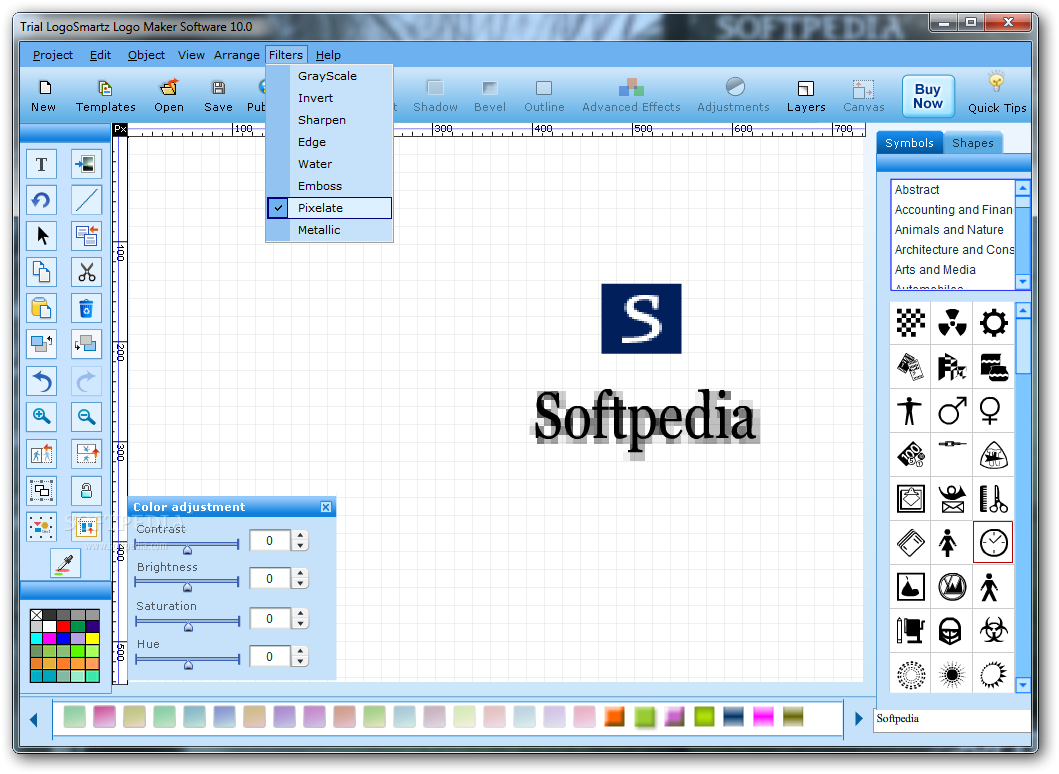Pick the orange gradient swatch in bottom strip
1059x774 pixels.
click(614, 716)
